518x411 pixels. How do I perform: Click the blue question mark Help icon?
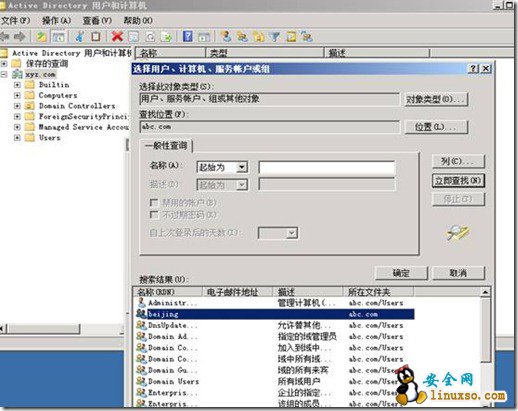pos(188,36)
